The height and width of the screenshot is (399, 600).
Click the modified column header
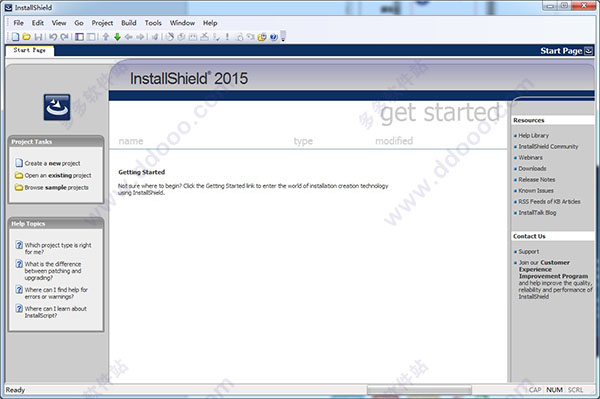click(x=394, y=141)
